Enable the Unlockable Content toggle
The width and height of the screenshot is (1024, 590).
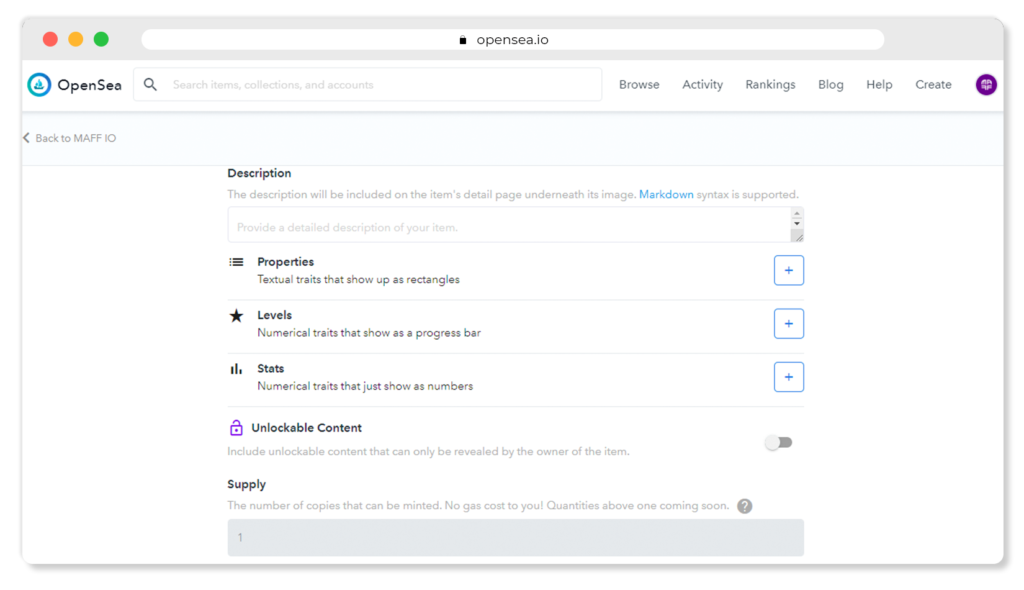(x=778, y=442)
